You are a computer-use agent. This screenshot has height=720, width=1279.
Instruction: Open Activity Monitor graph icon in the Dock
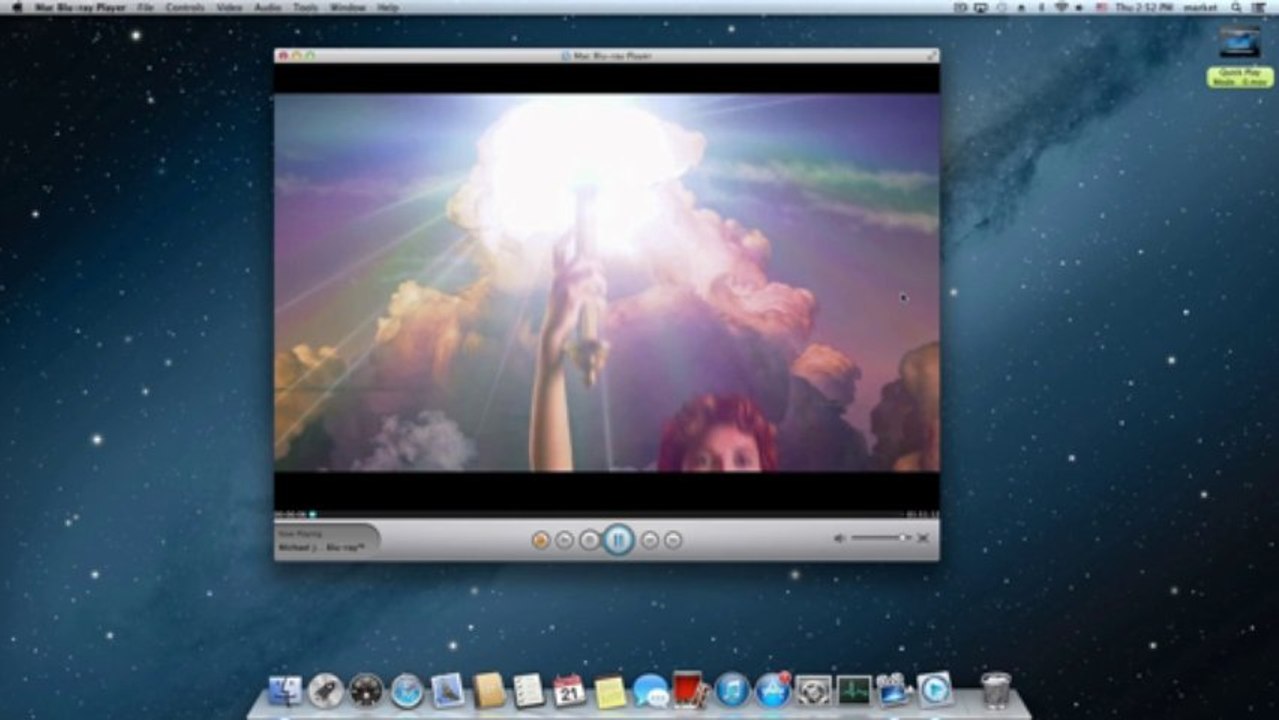coord(854,690)
